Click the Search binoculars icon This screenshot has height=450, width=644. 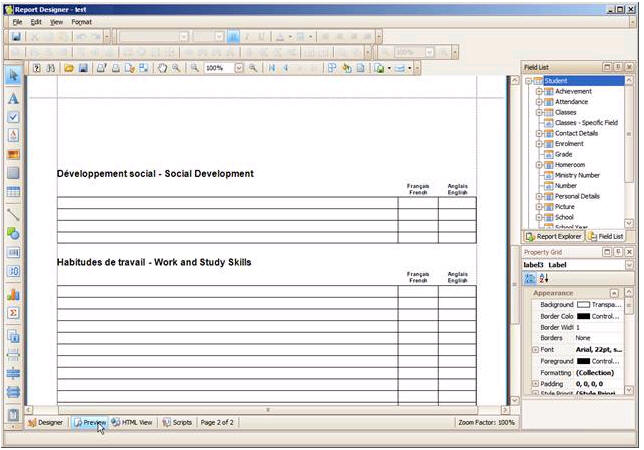click(x=51, y=68)
